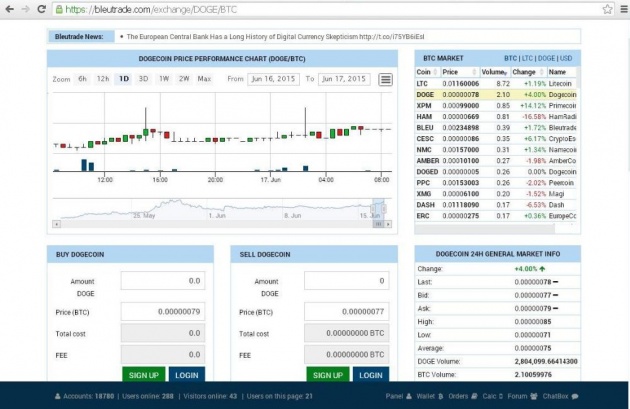Switch to the USD market tab
The image size is (630, 409).
point(566,58)
